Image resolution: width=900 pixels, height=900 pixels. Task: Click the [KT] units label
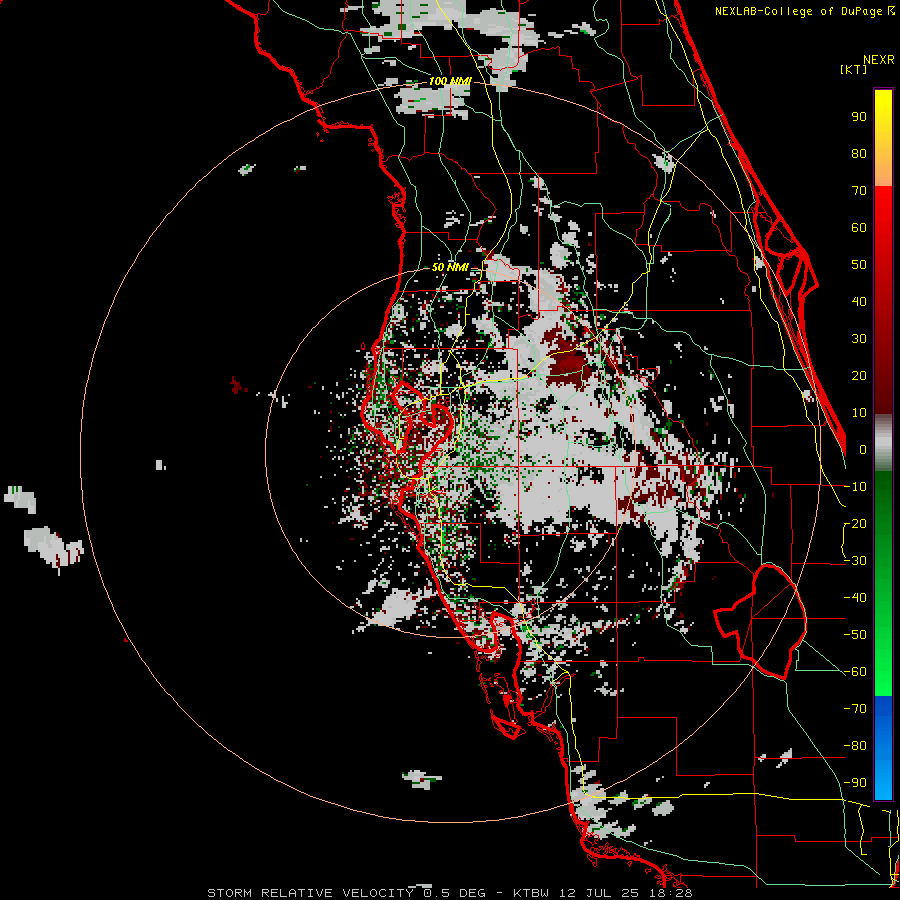tap(854, 69)
